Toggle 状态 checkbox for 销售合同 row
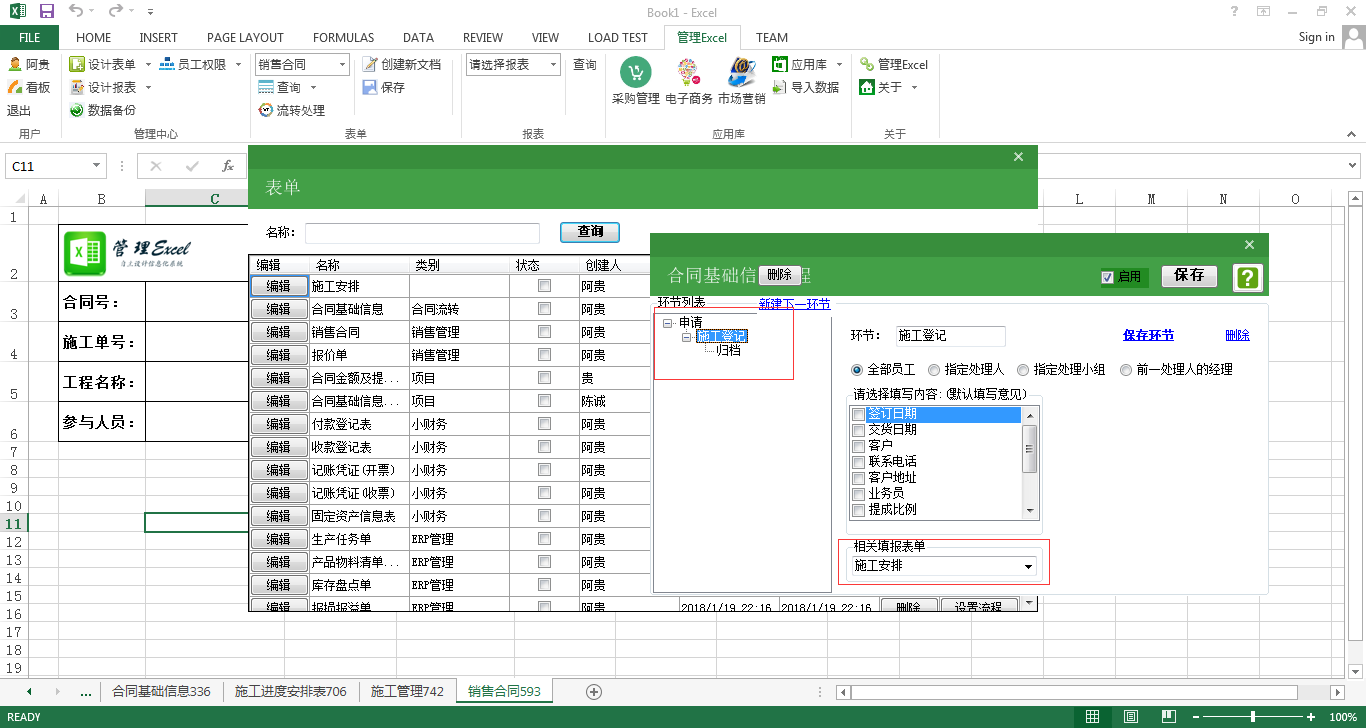 click(x=544, y=331)
